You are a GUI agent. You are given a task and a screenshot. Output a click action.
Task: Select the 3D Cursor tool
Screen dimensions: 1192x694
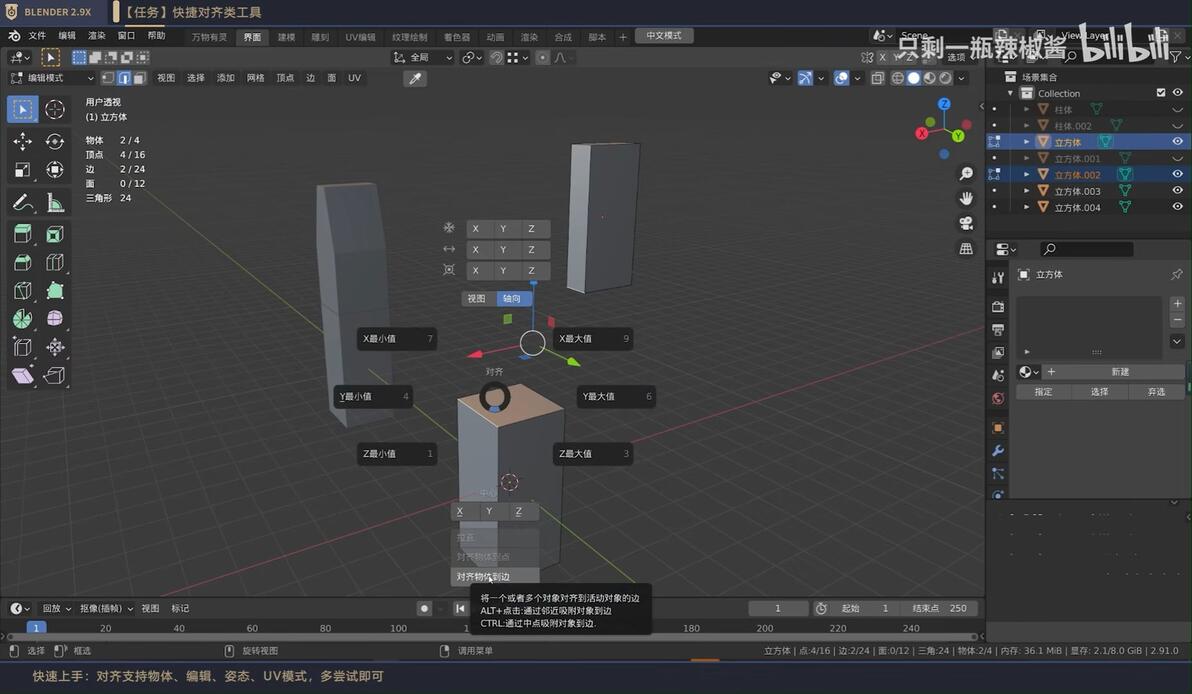coord(55,109)
